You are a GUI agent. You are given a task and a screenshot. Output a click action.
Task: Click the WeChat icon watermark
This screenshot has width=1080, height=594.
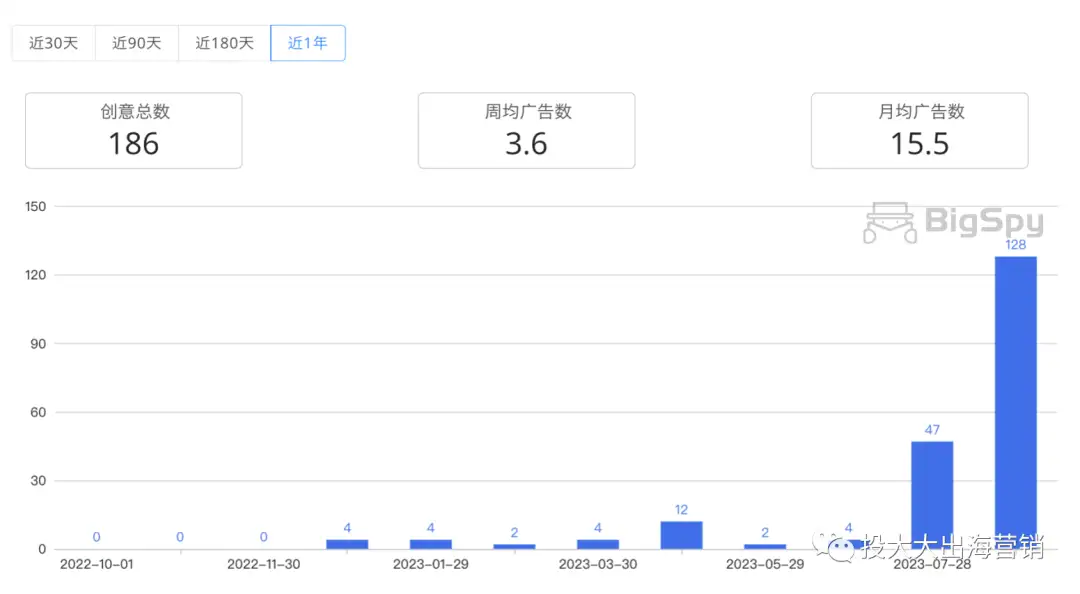click(833, 546)
